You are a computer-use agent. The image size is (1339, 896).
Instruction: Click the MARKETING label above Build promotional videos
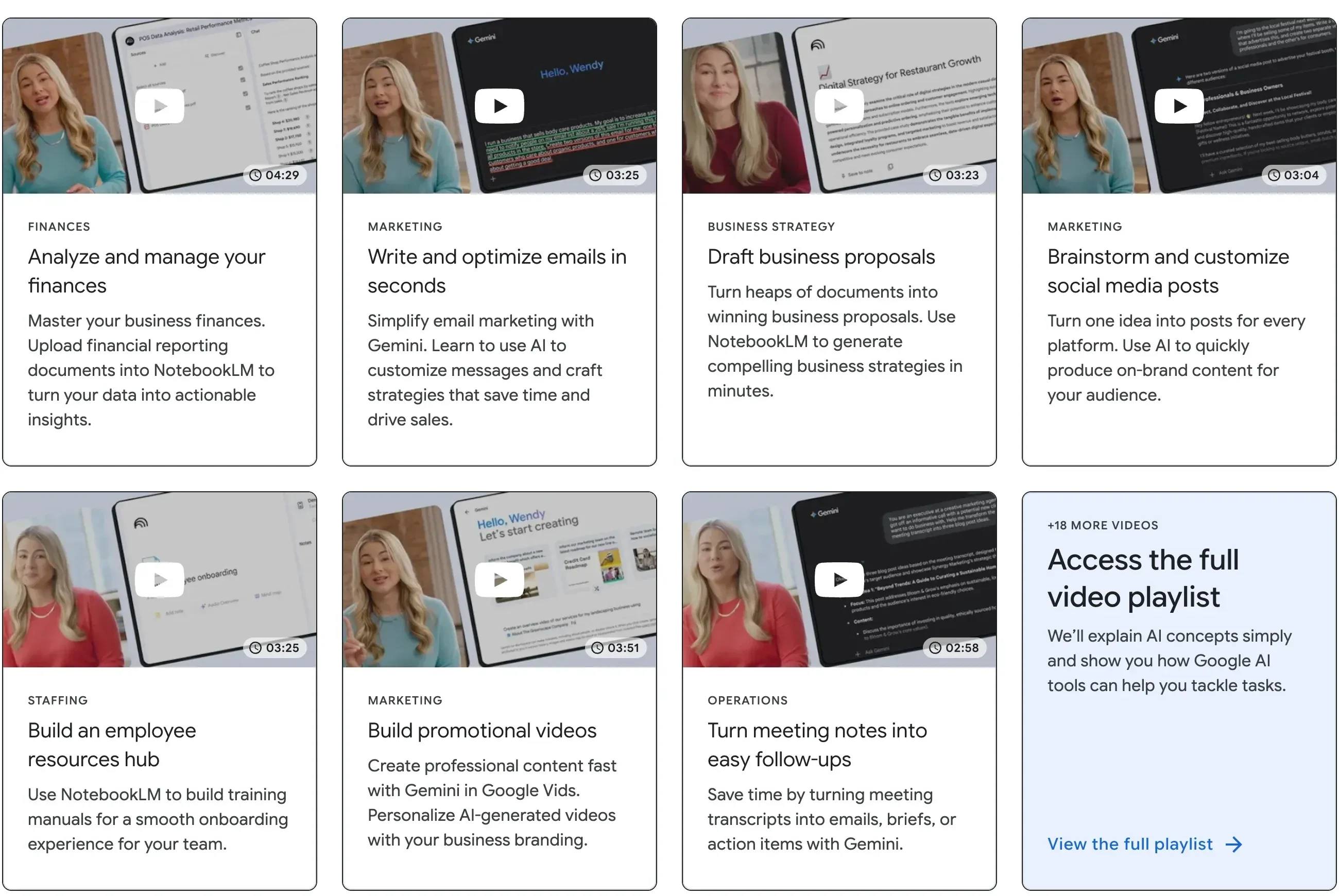[x=405, y=700]
